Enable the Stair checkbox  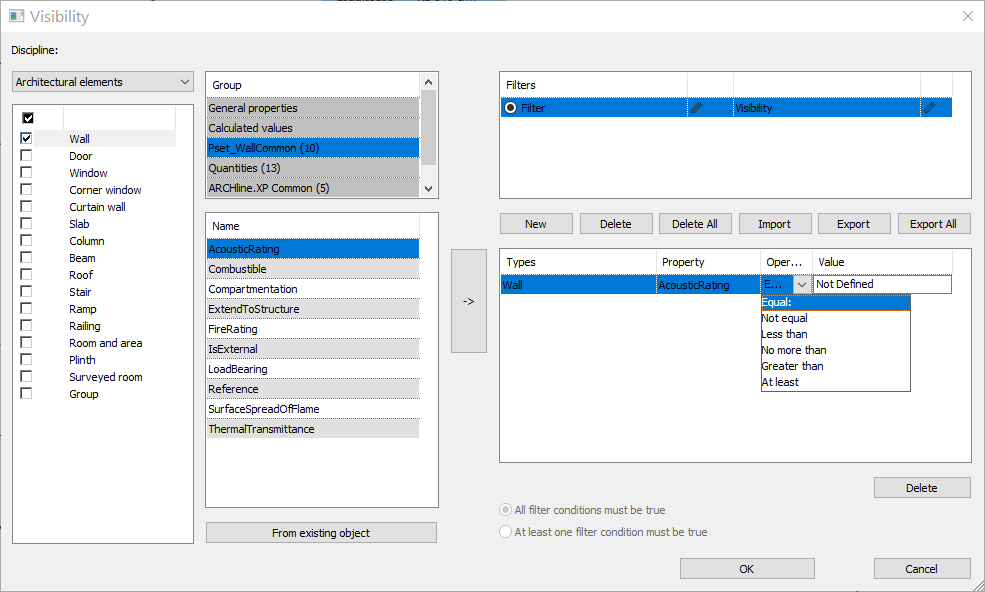pyautogui.click(x=26, y=291)
